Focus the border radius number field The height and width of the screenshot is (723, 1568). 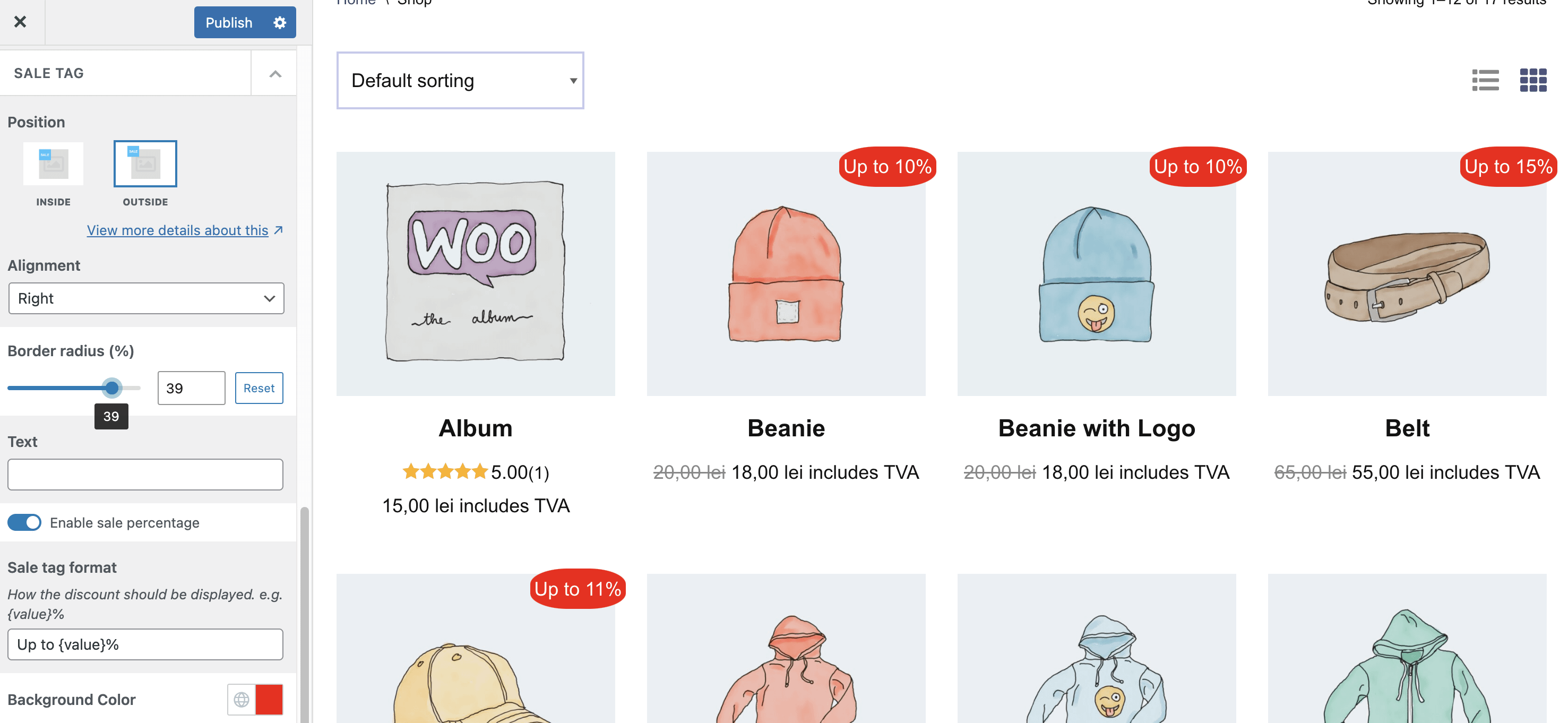pyautogui.click(x=191, y=388)
